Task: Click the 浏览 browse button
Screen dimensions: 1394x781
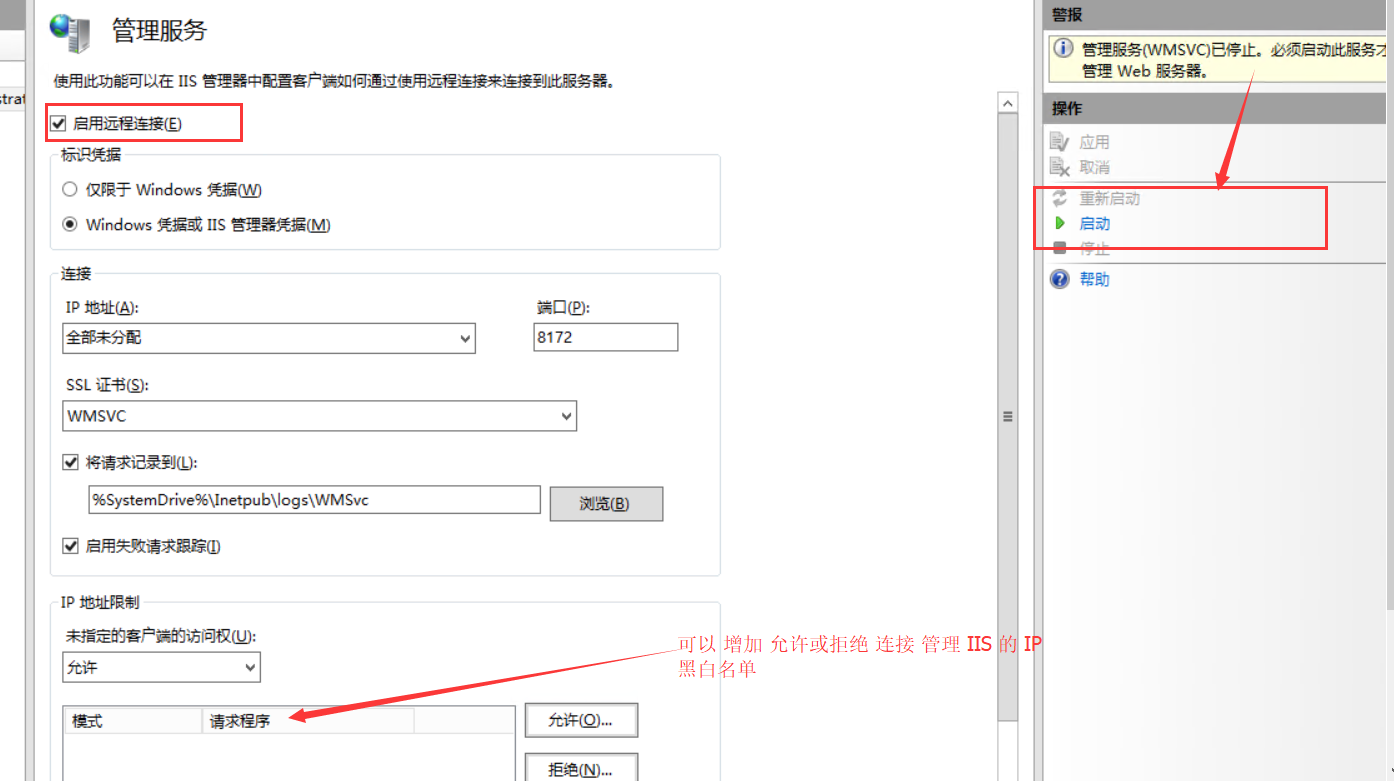Action: point(606,504)
